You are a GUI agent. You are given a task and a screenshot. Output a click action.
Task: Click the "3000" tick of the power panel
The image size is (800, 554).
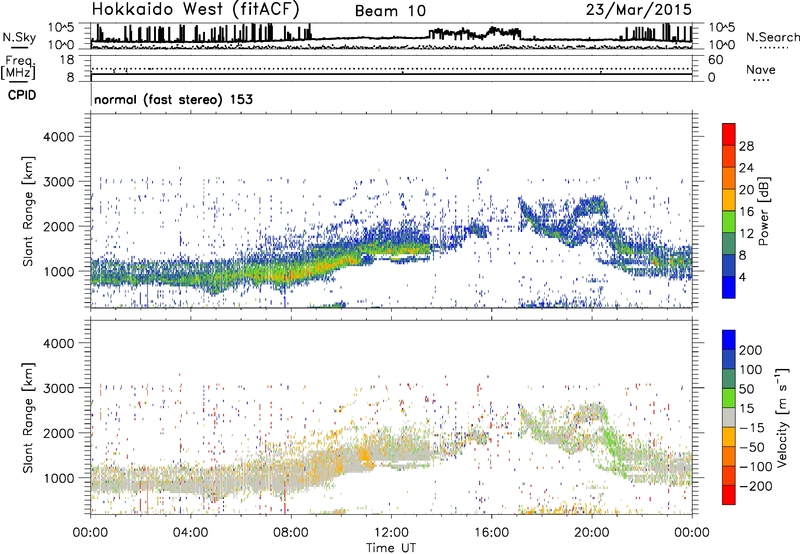point(59,182)
